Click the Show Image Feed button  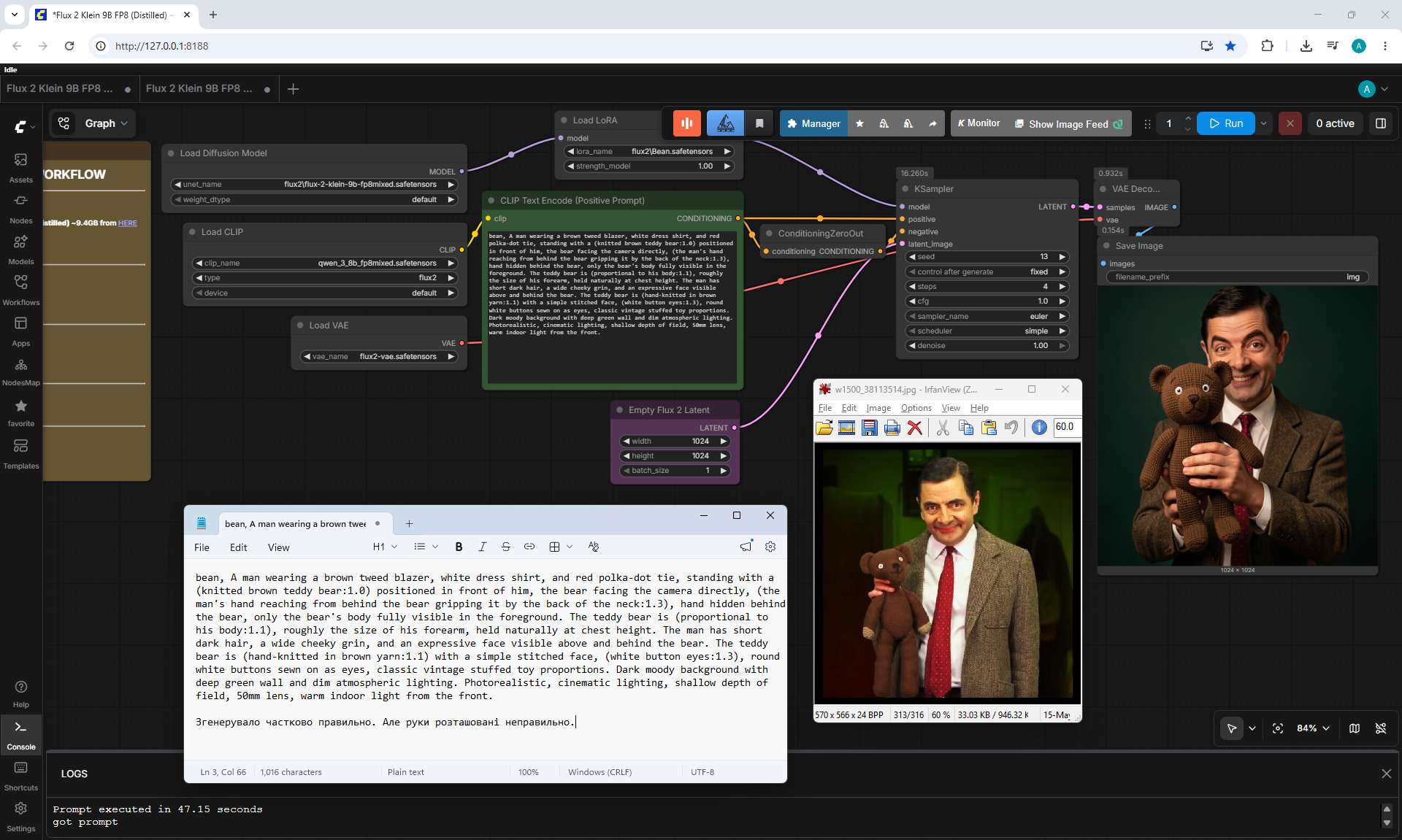1068,123
